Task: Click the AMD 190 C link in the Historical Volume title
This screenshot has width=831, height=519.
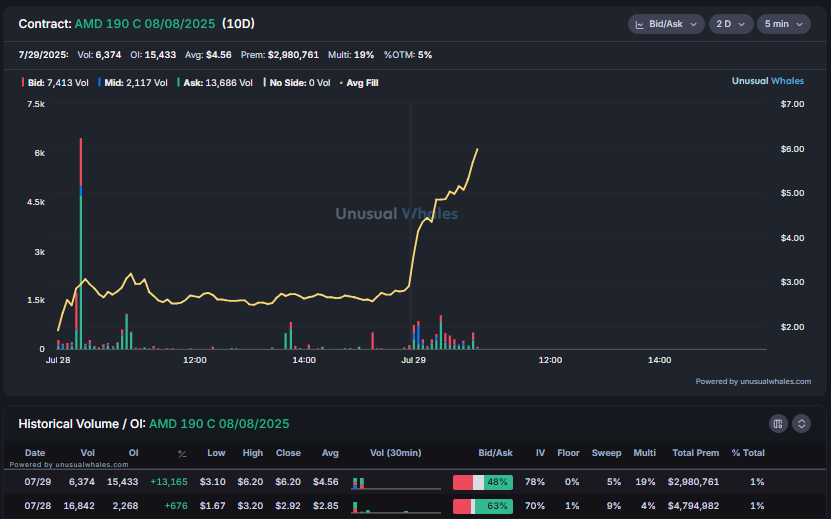Action: (x=219, y=424)
